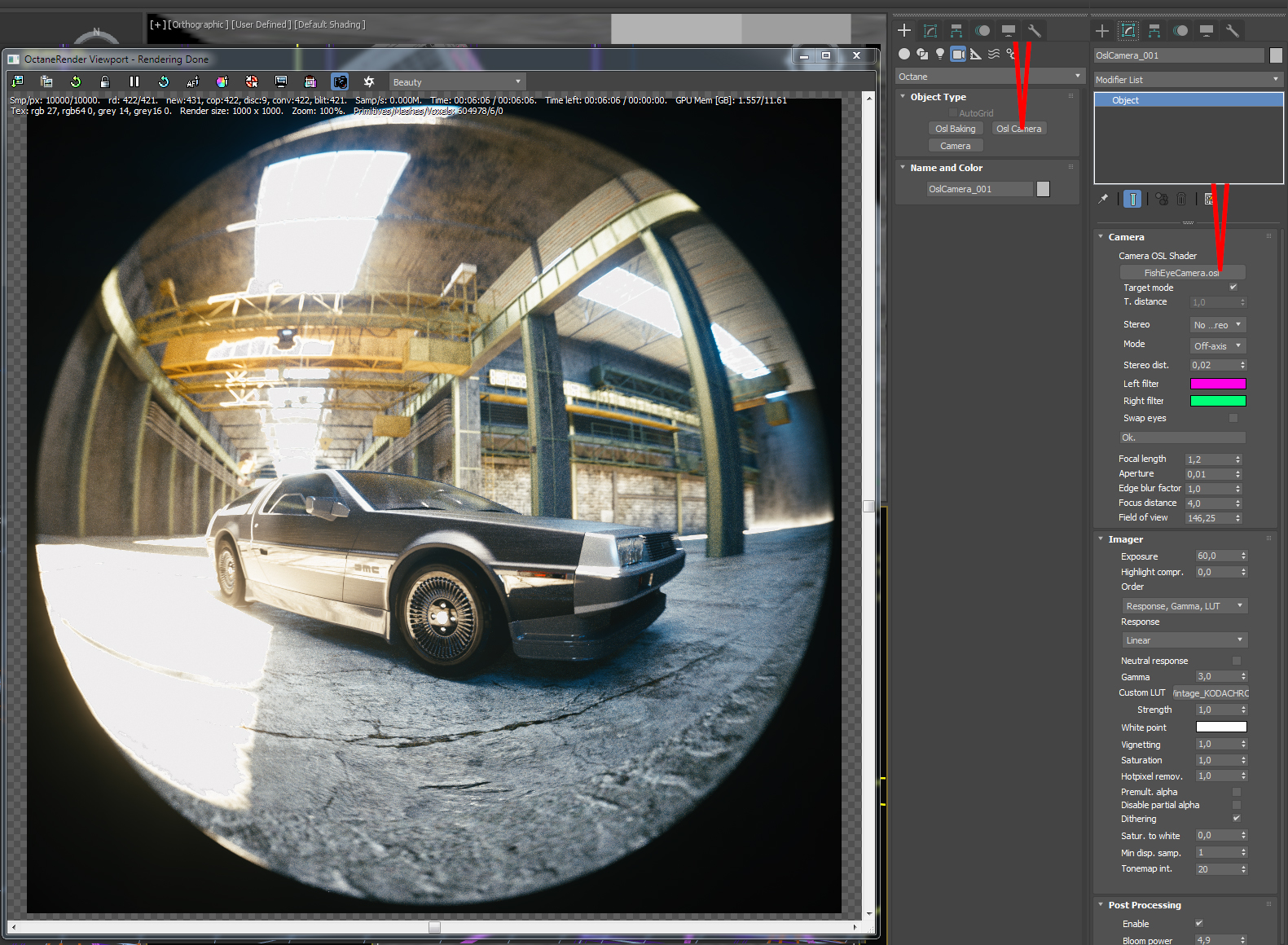Open the Linear response dropdown

coord(1185,640)
